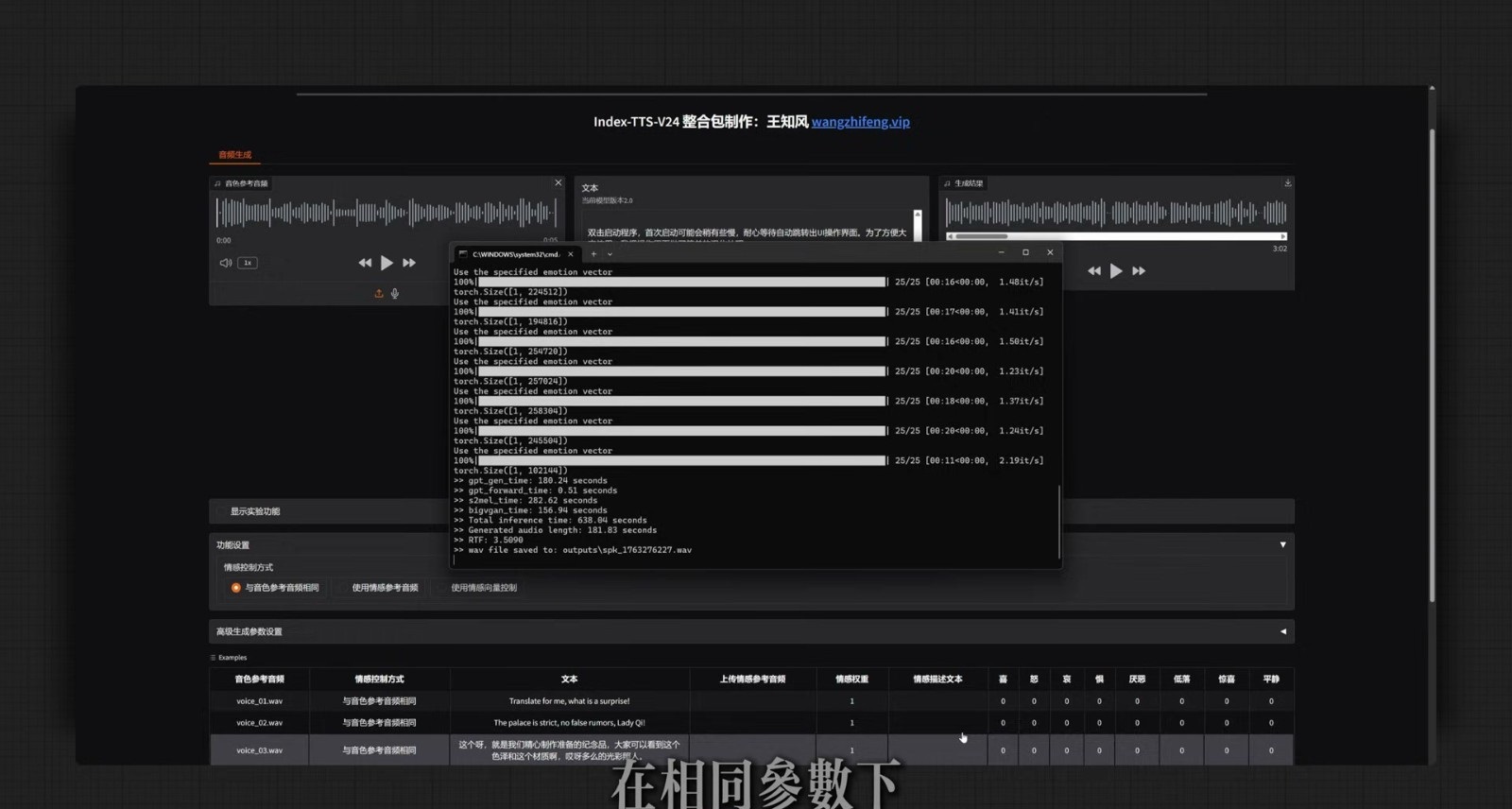Select 使用情感参考音频 radio option
The height and width of the screenshot is (809, 1512).
344,588
